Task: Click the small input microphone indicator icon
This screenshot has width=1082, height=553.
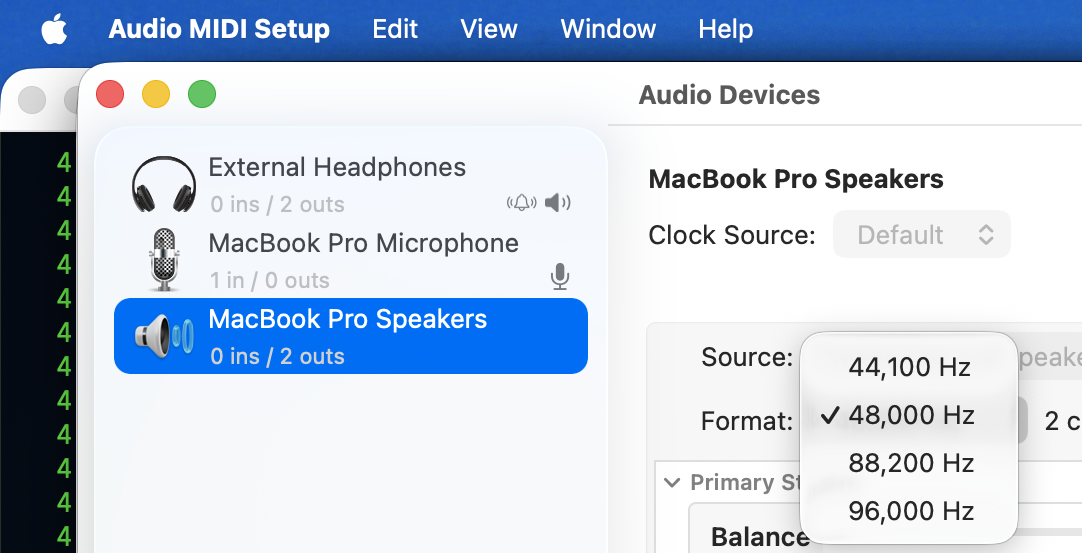Action: pyautogui.click(x=560, y=277)
